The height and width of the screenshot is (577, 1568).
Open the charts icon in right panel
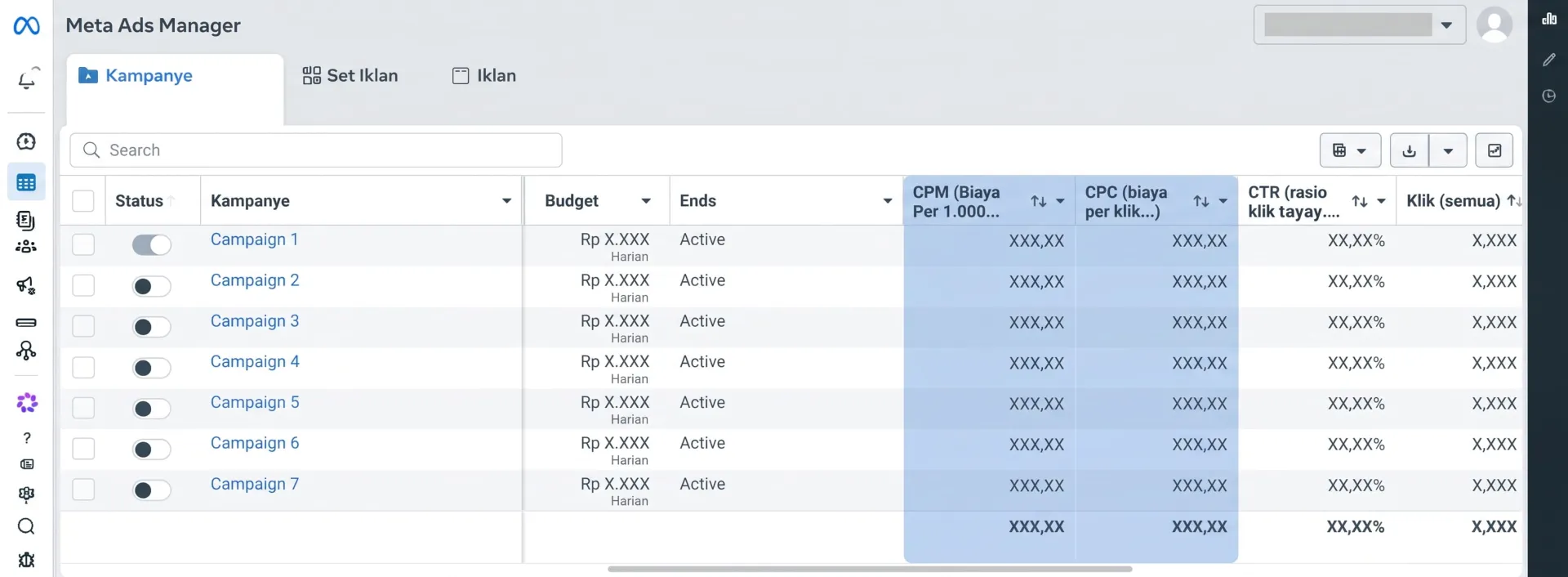pyautogui.click(x=1549, y=19)
